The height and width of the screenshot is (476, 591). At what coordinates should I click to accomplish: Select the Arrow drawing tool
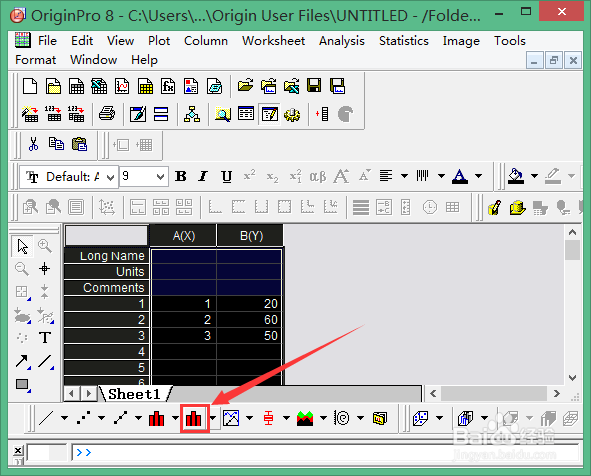click(22, 361)
